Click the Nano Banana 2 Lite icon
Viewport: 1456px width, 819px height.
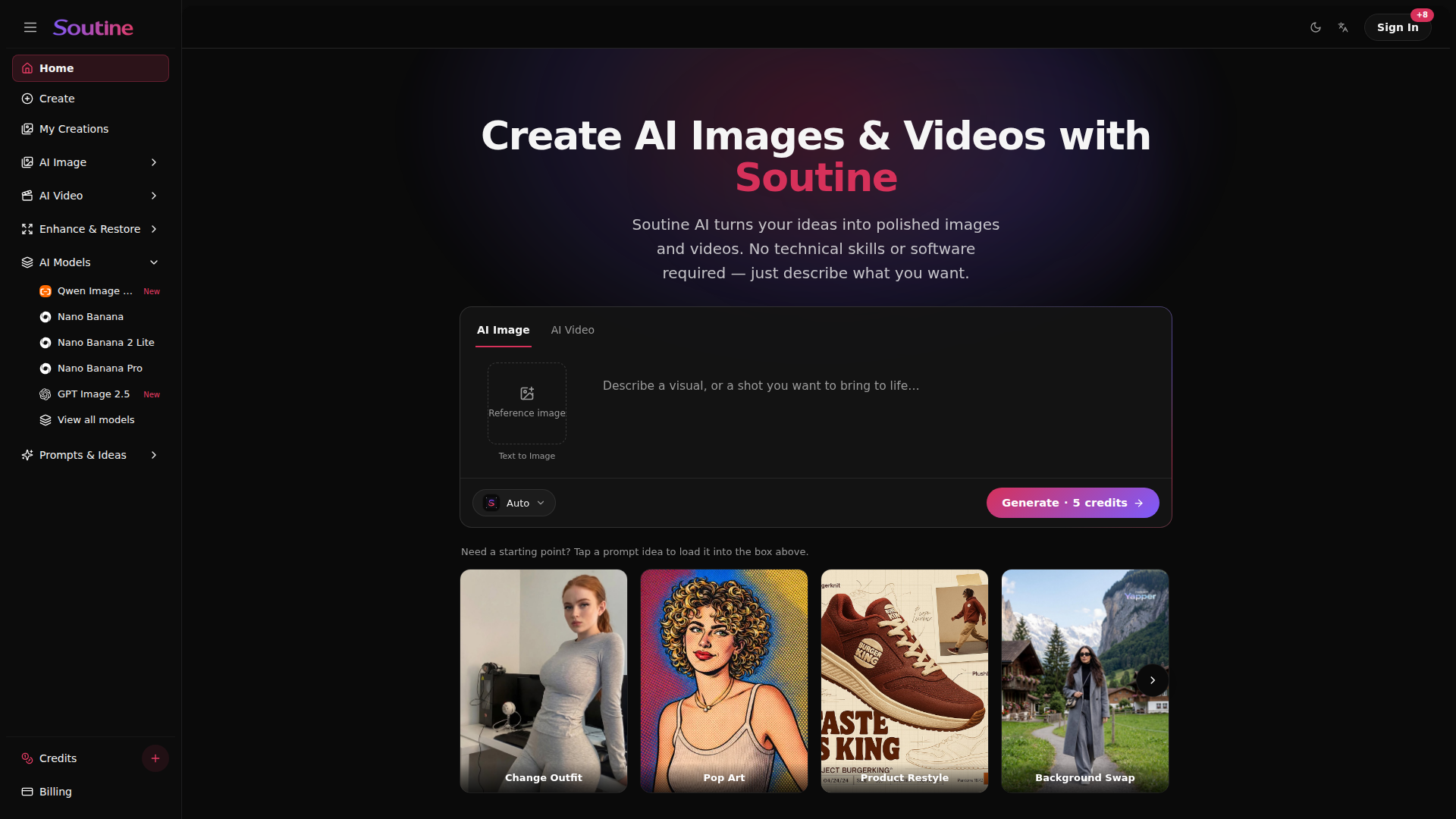pyautogui.click(x=45, y=343)
